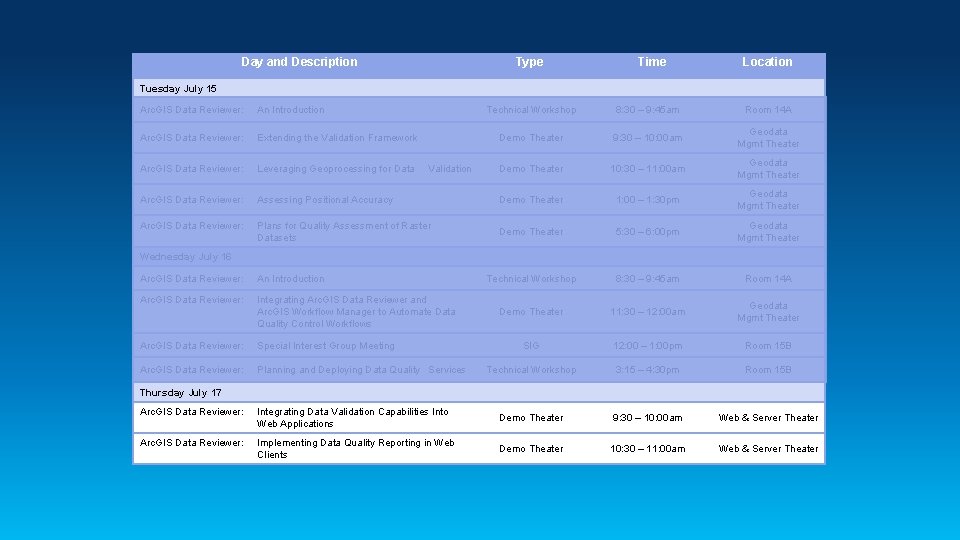Click the "Location" column header
The image size is (960, 540).
[767, 62]
